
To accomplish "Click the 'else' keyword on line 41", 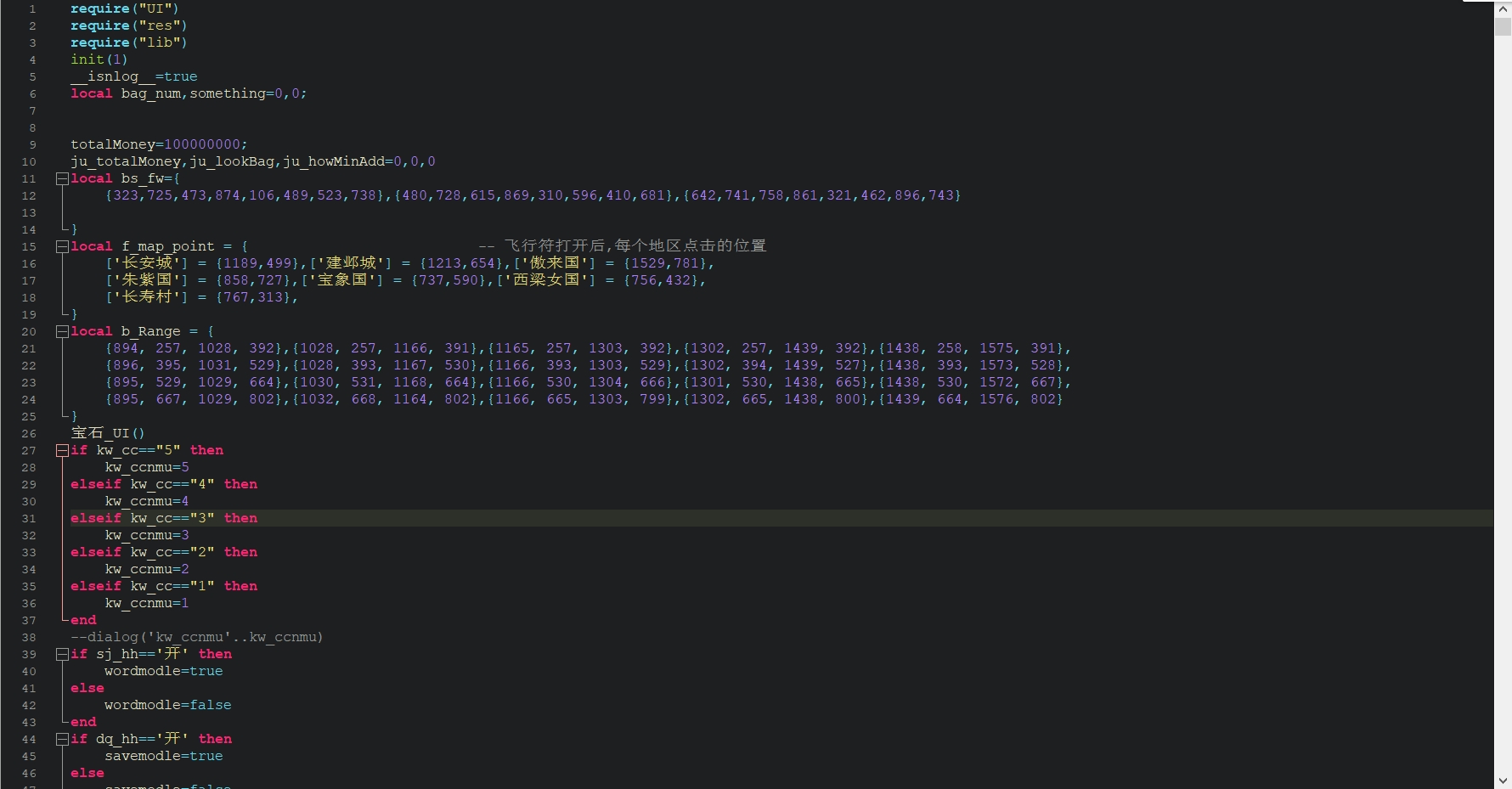I will 87,688.
